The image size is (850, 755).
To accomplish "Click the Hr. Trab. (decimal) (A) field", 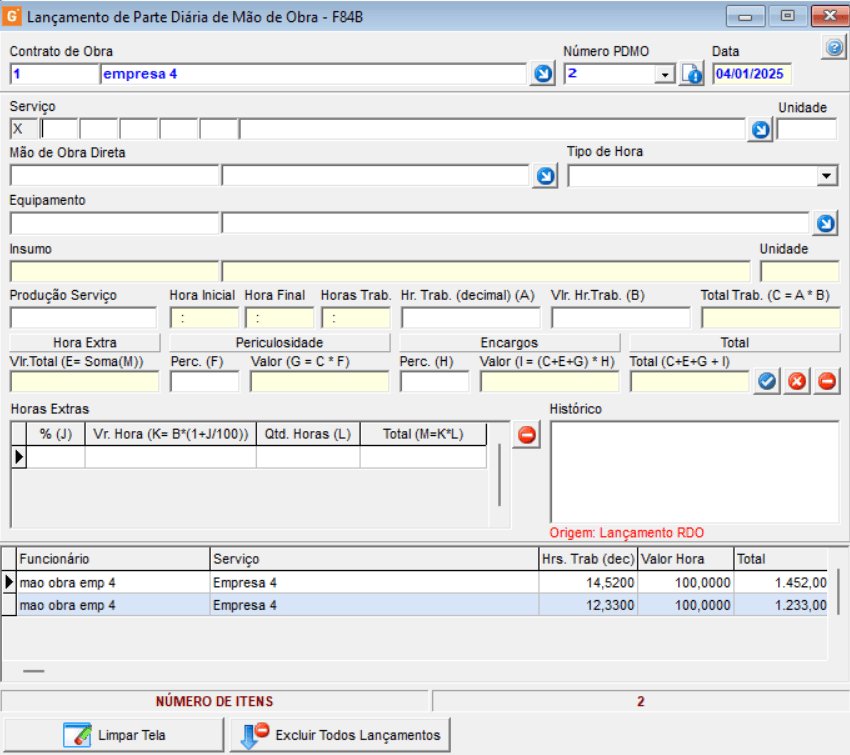I will point(471,318).
